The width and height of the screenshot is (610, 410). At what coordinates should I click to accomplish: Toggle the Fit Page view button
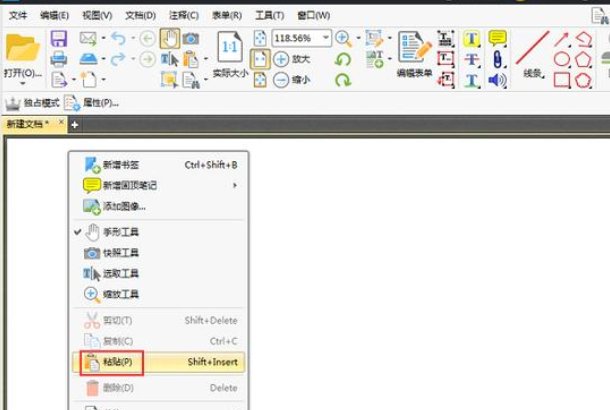pyautogui.click(x=260, y=39)
